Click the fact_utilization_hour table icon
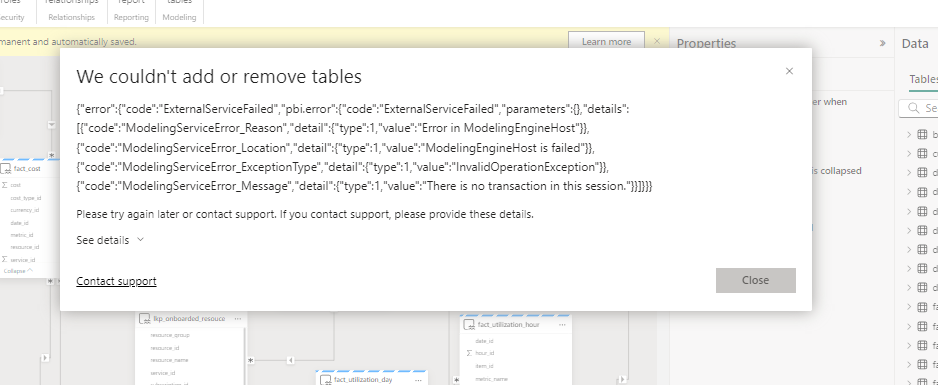The image size is (938, 385). (x=470, y=325)
